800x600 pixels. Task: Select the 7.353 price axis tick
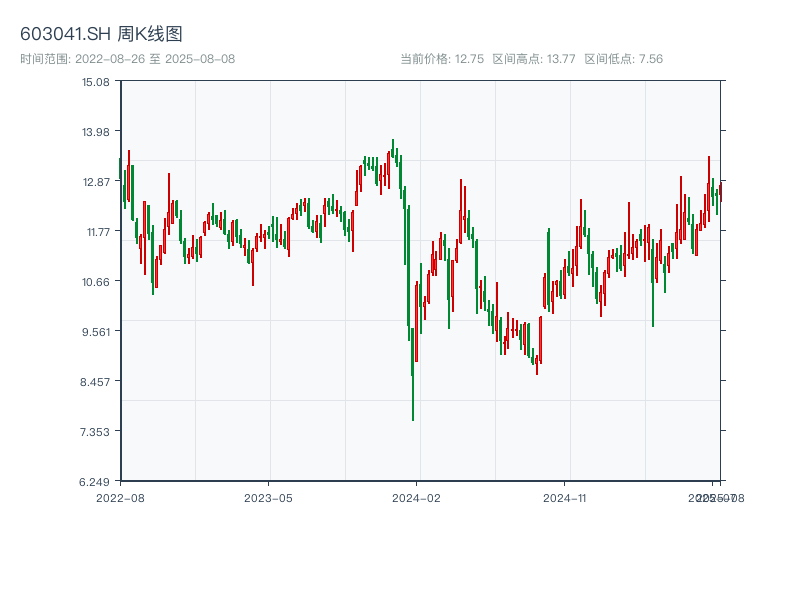click(x=95, y=432)
